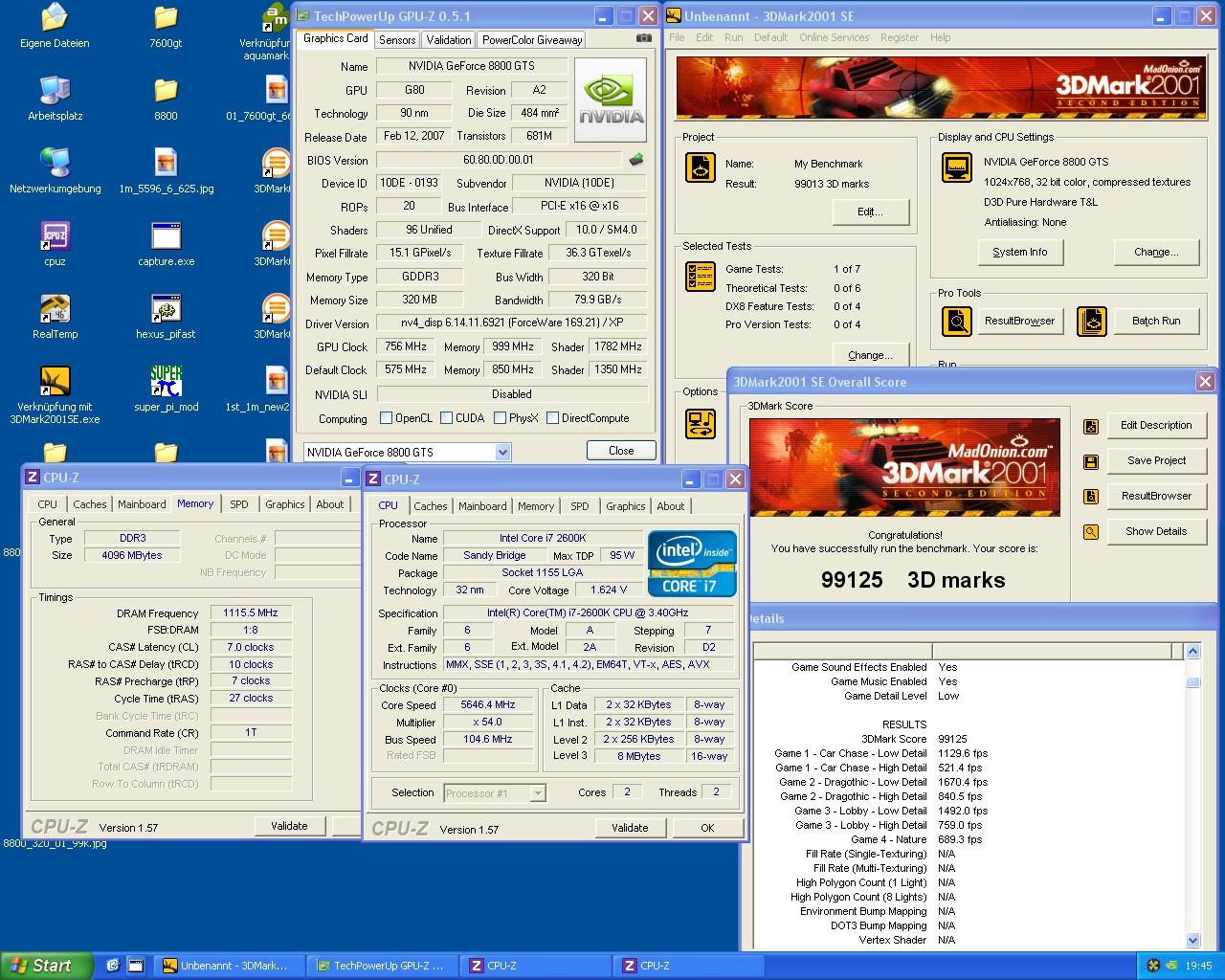Open the Processor #1 dropdown in CPU-Z
The image size is (1225, 980).
pos(537,793)
